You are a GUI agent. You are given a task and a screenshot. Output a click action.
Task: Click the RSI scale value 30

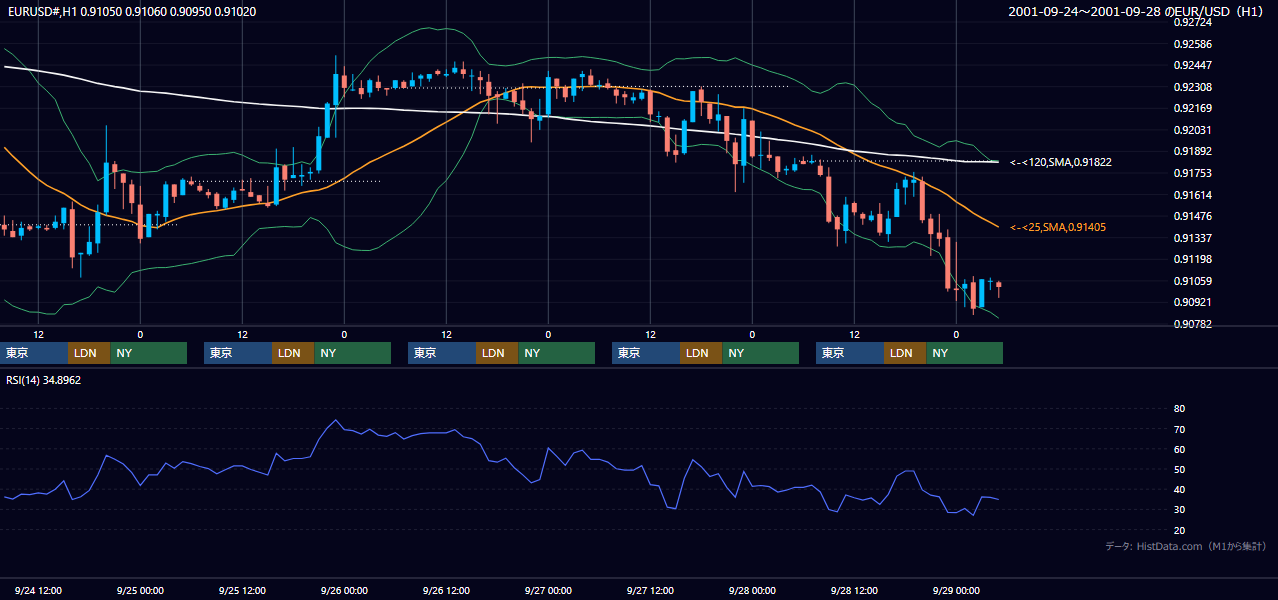(x=1179, y=509)
